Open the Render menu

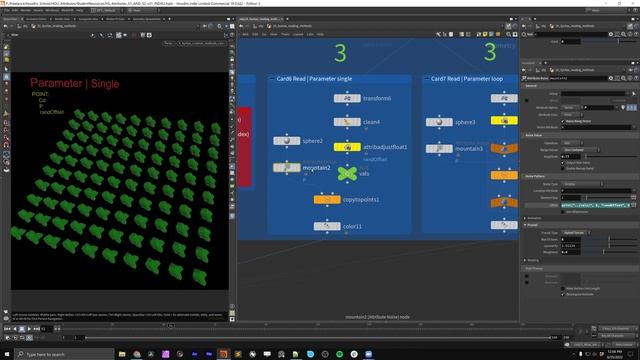[25, 10]
